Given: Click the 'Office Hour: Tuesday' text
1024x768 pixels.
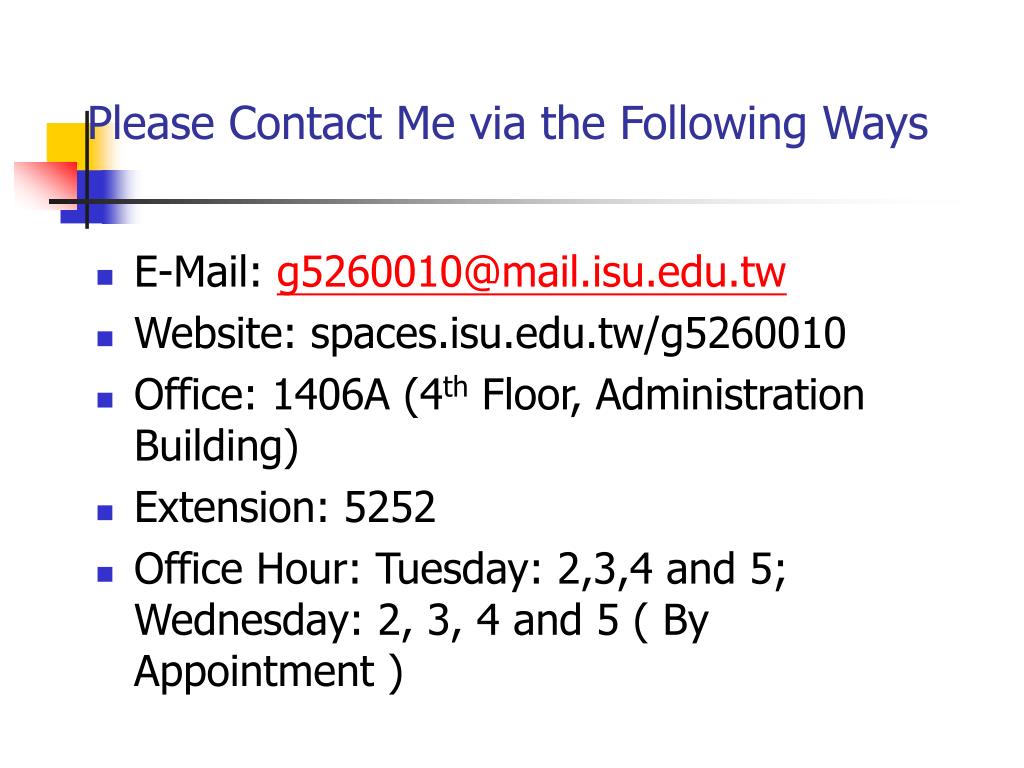Looking at the screenshot, I should [x=338, y=569].
